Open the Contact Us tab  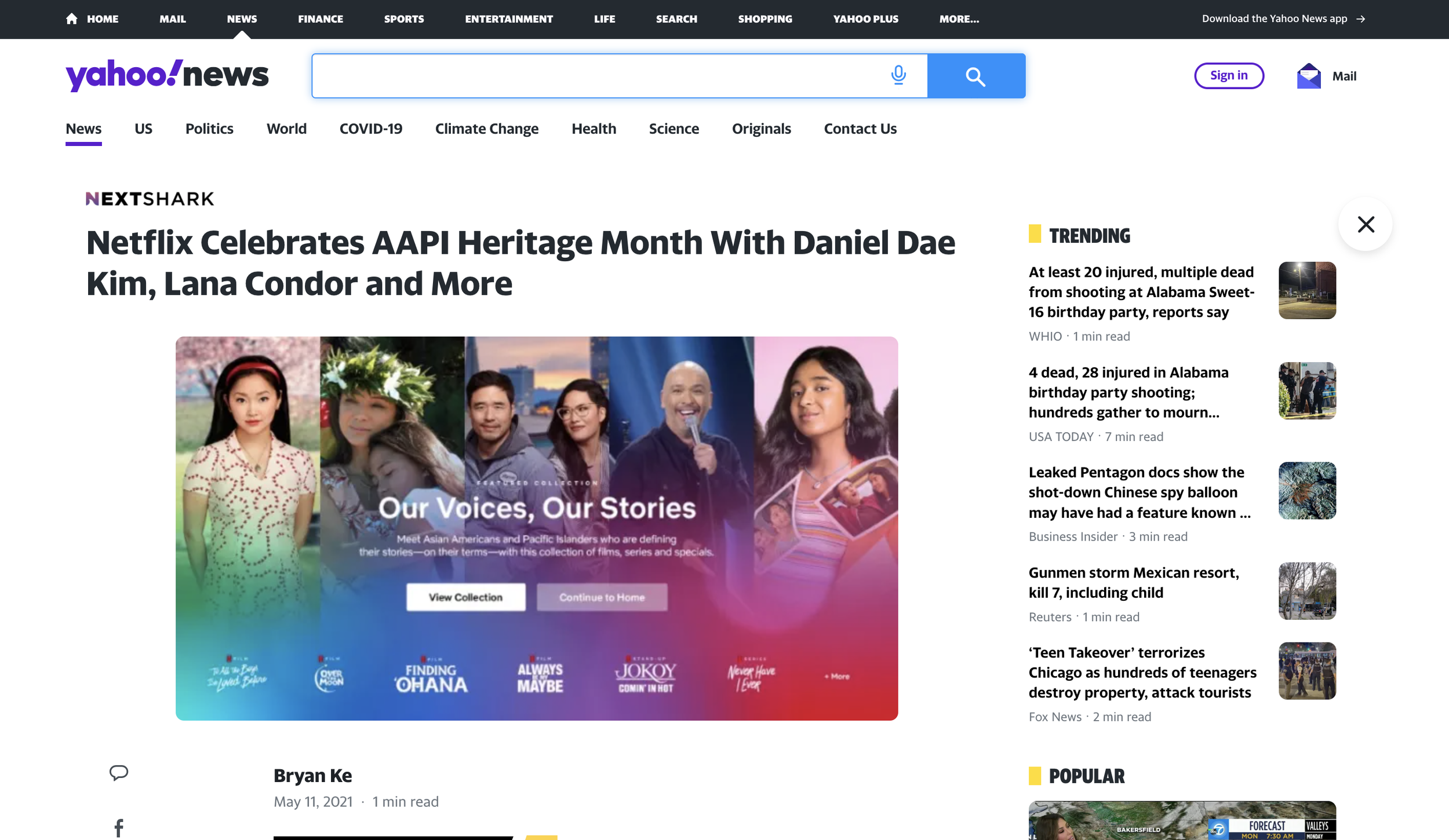point(860,129)
